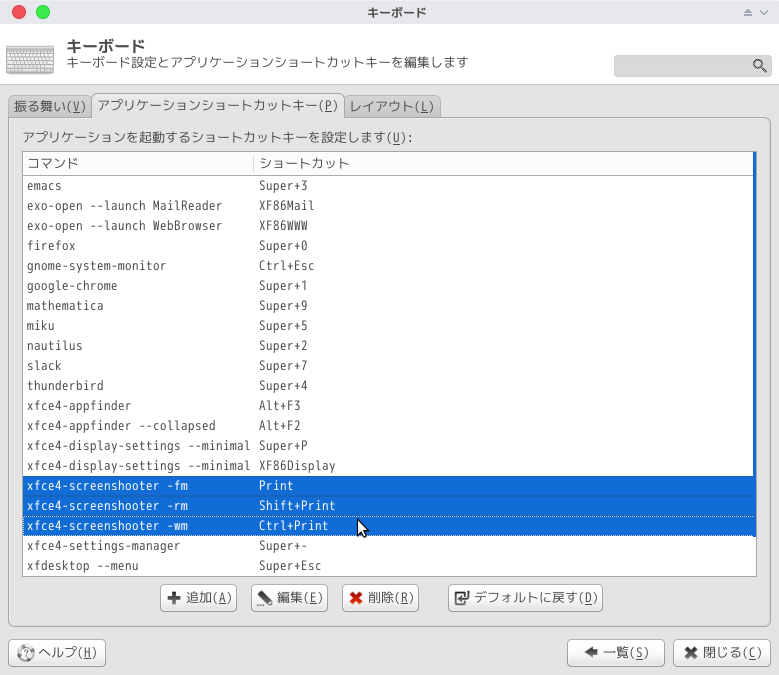Image resolution: width=779 pixels, height=675 pixels.
Task: Click the keyboard icon in header
Action: (x=30, y=60)
